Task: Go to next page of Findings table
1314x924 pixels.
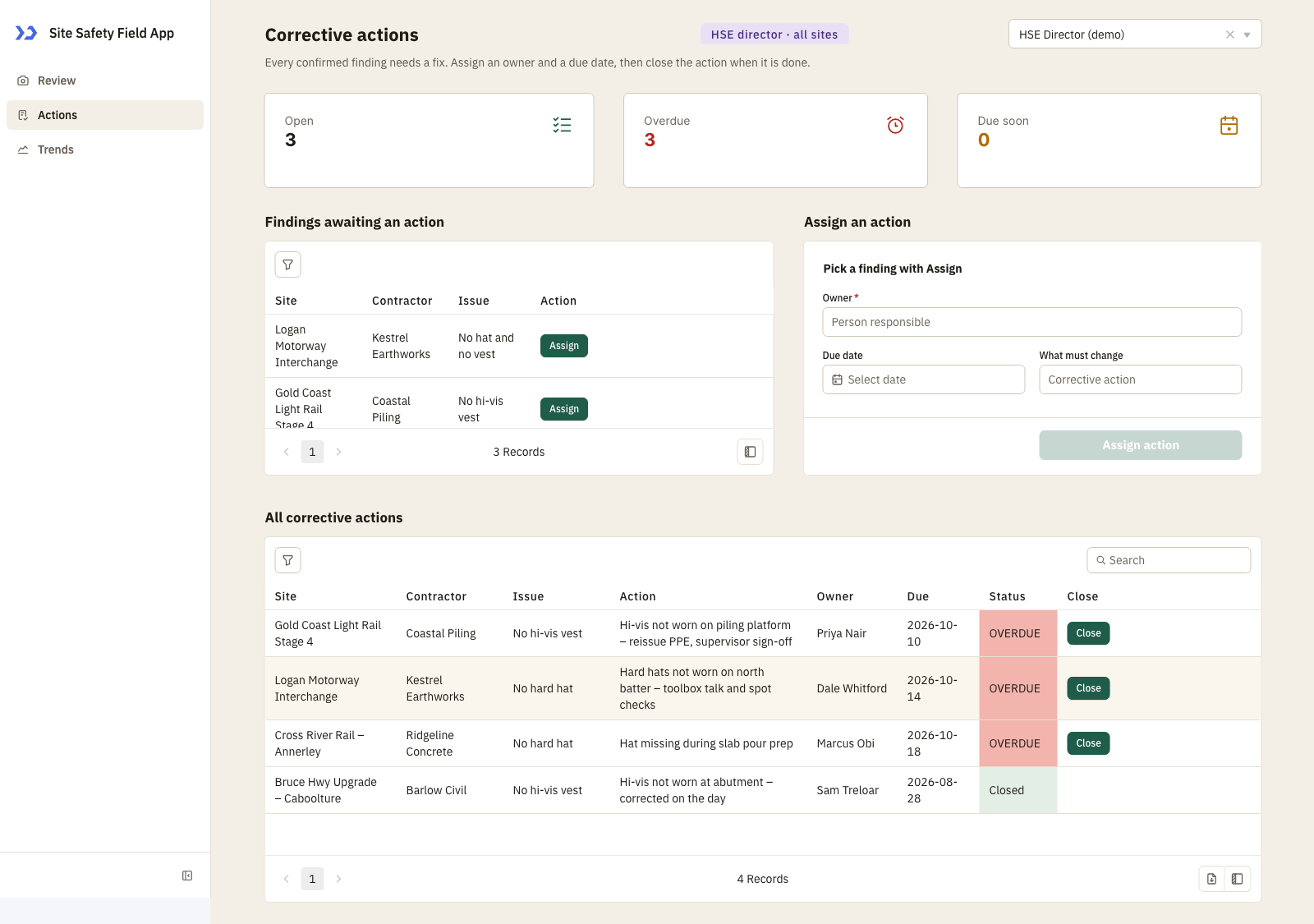Action: point(338,452)
